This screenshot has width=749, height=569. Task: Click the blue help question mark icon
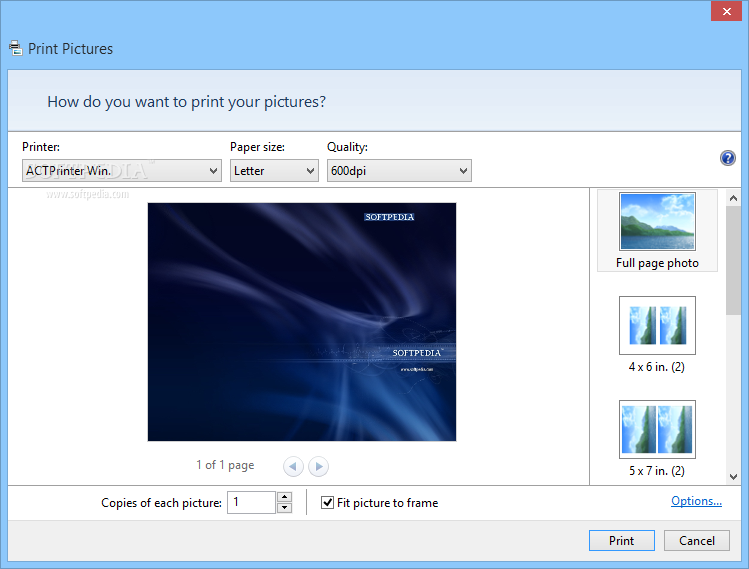coord(728,158)
